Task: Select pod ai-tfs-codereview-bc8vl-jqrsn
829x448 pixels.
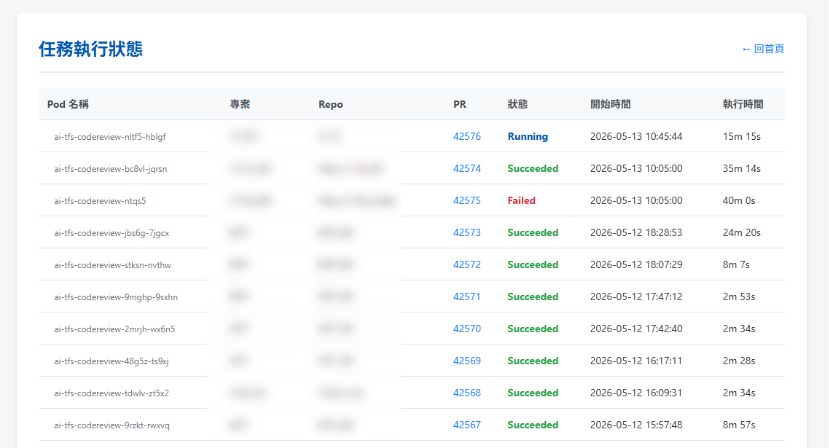Action: [110, 169]
